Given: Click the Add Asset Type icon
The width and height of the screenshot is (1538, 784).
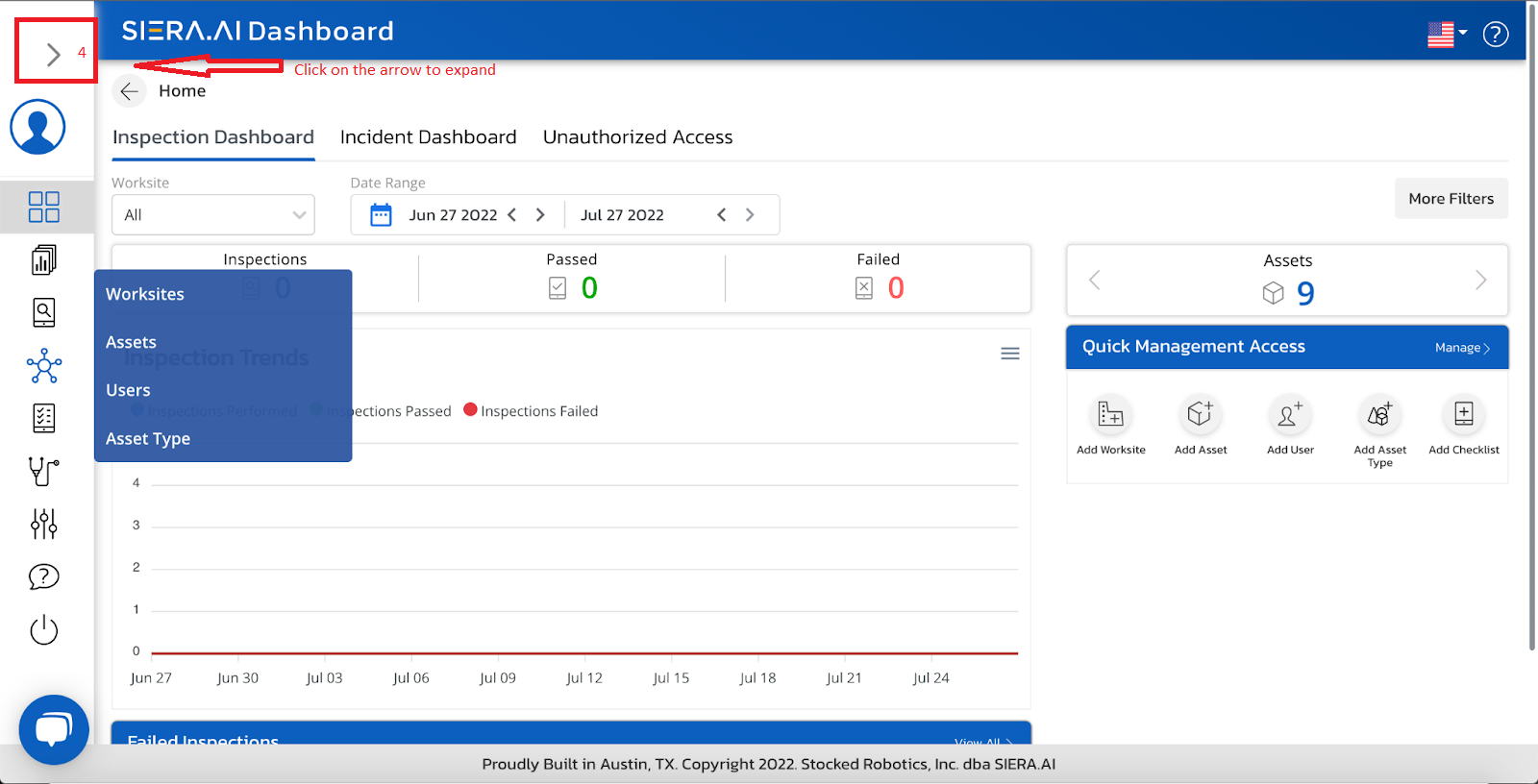Looking at the screenshot, I should tap(1379, 414).
